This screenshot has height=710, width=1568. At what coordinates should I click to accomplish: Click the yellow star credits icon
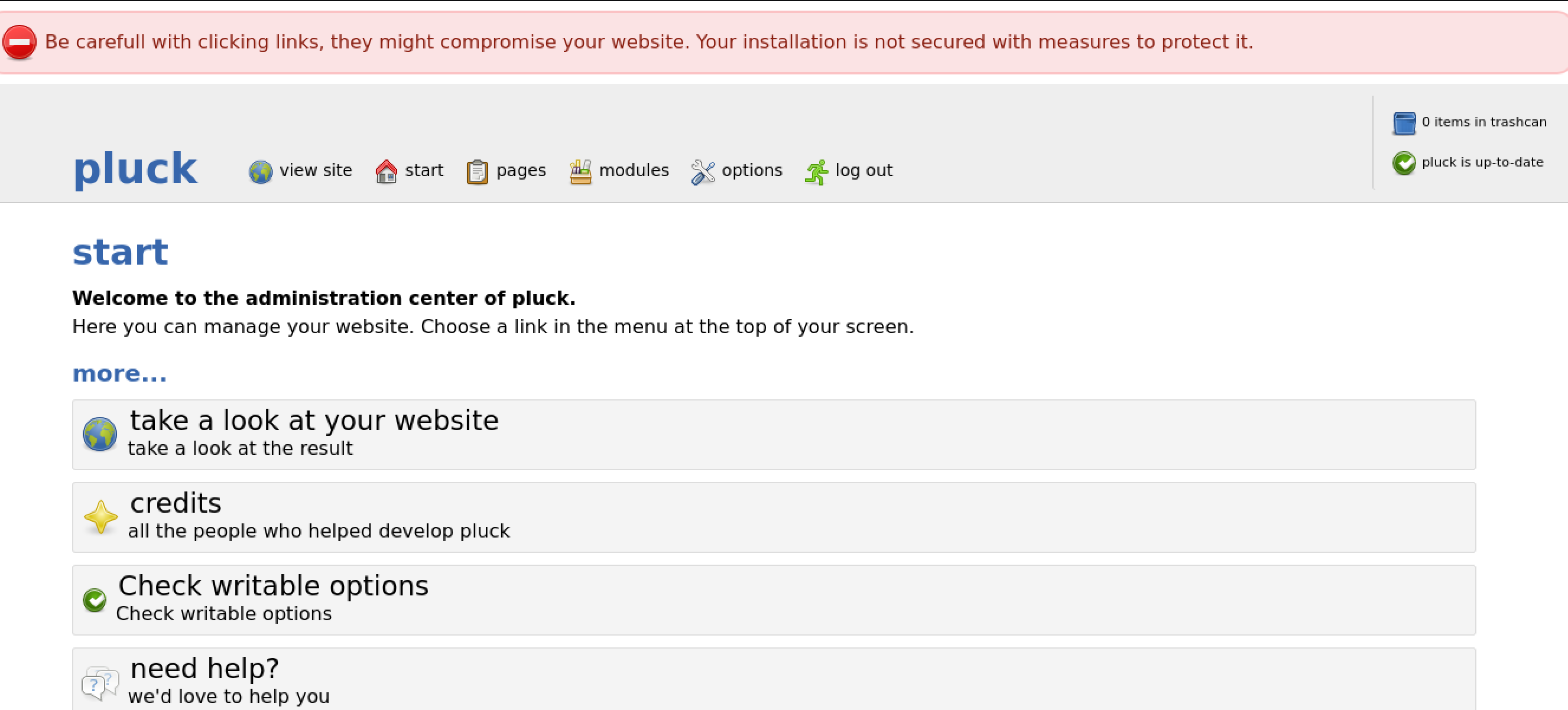click(100, 517)
